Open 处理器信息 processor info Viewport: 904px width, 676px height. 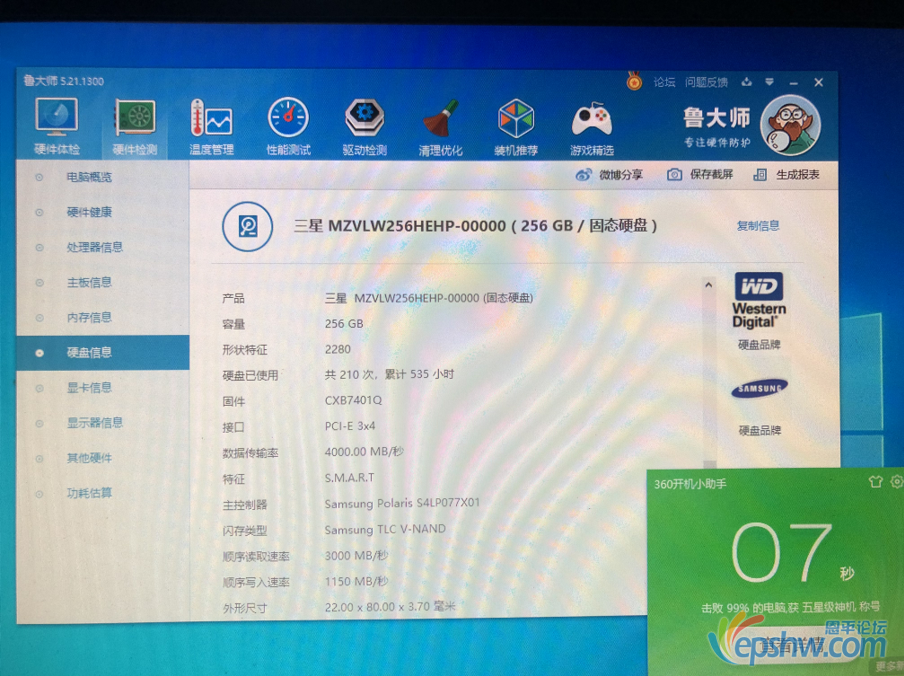(x=95, y=247)
